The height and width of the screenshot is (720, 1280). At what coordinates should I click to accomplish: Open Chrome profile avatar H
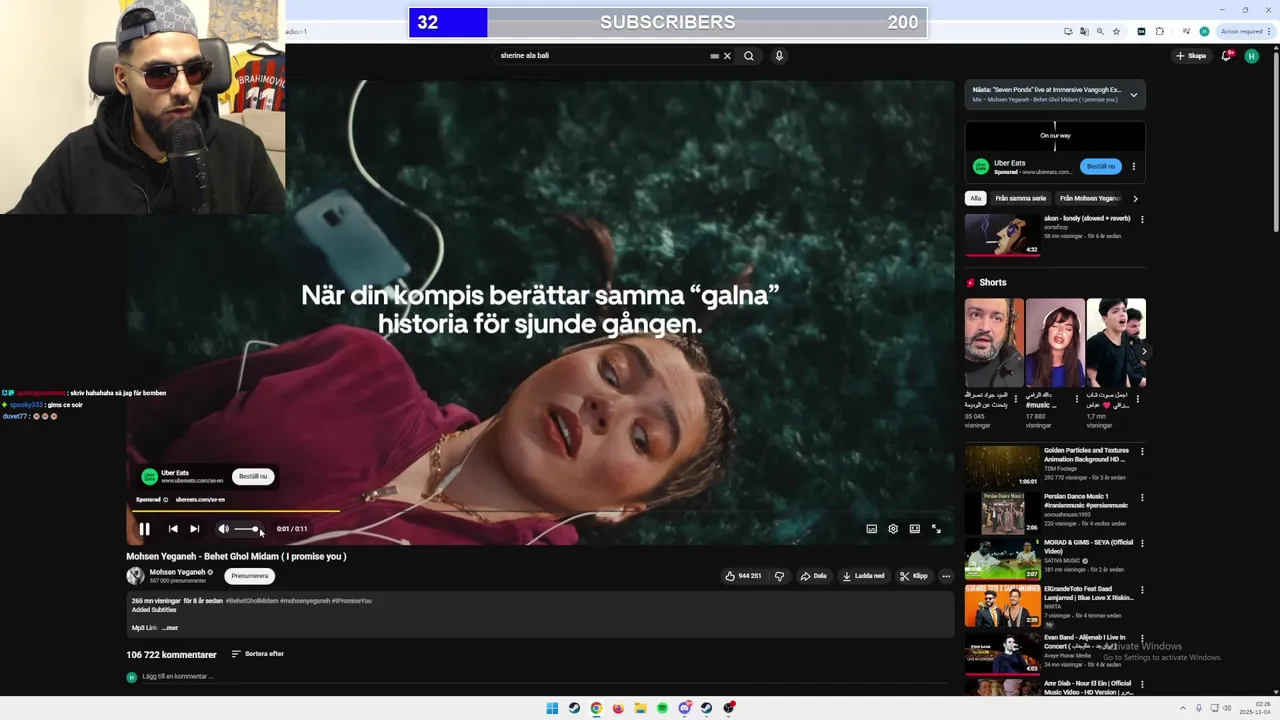[x=1204, y=31]
